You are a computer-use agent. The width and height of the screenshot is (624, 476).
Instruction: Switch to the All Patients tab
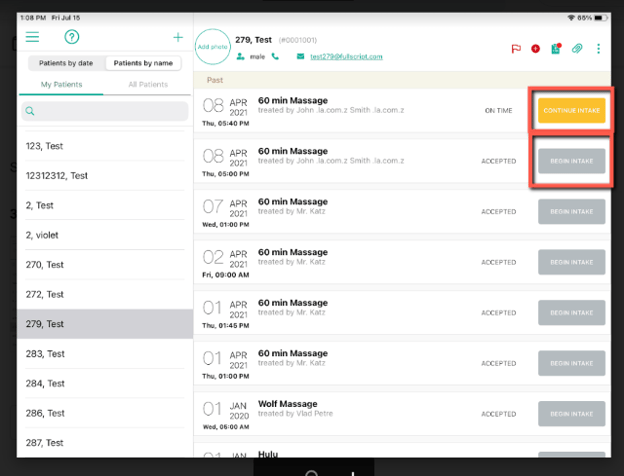point(147,85)
